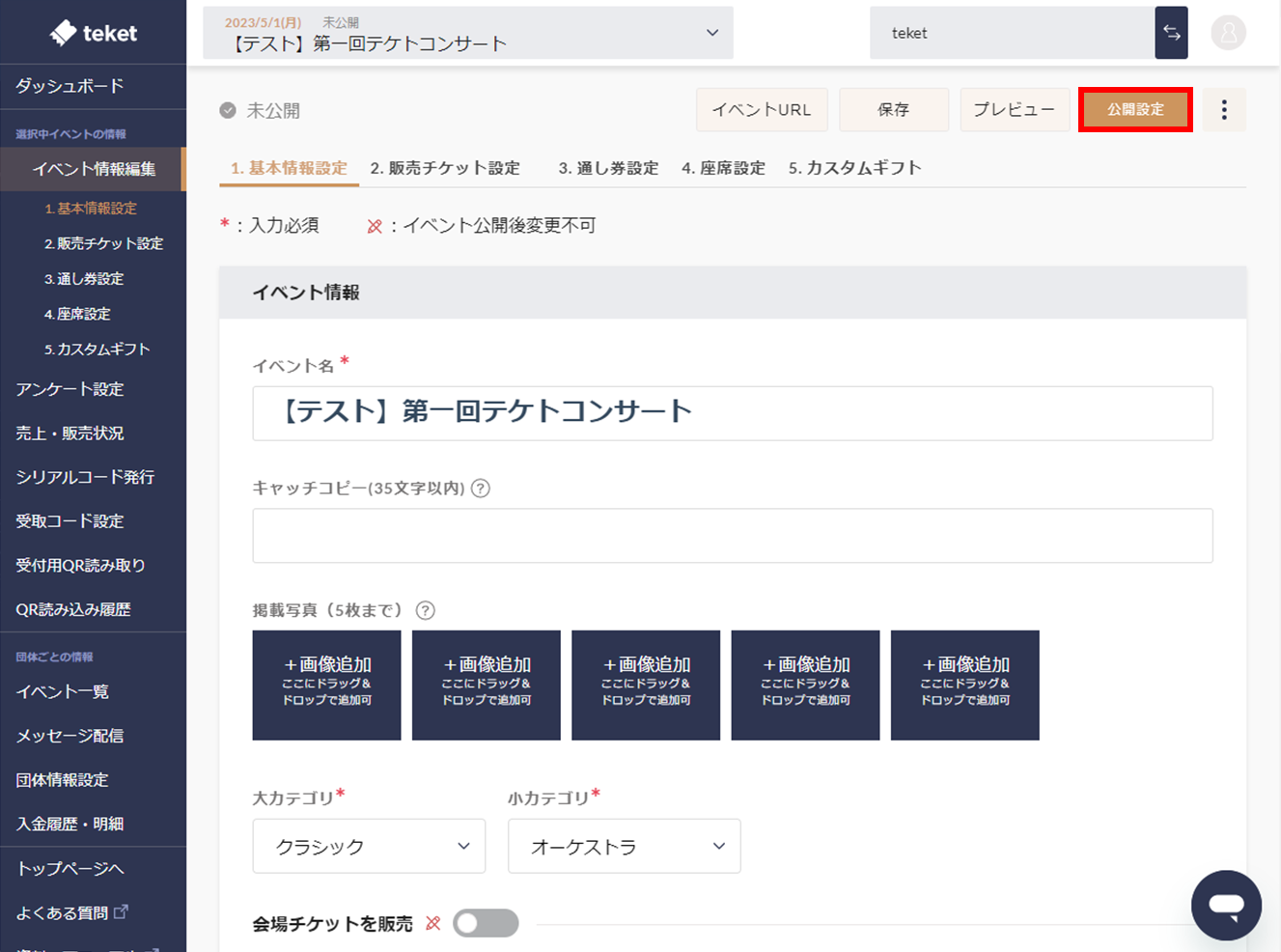The width and height of the screenshot is (1281, 952).
Task: Click the 公開設定 button
Action: [x=1135, y=110]
